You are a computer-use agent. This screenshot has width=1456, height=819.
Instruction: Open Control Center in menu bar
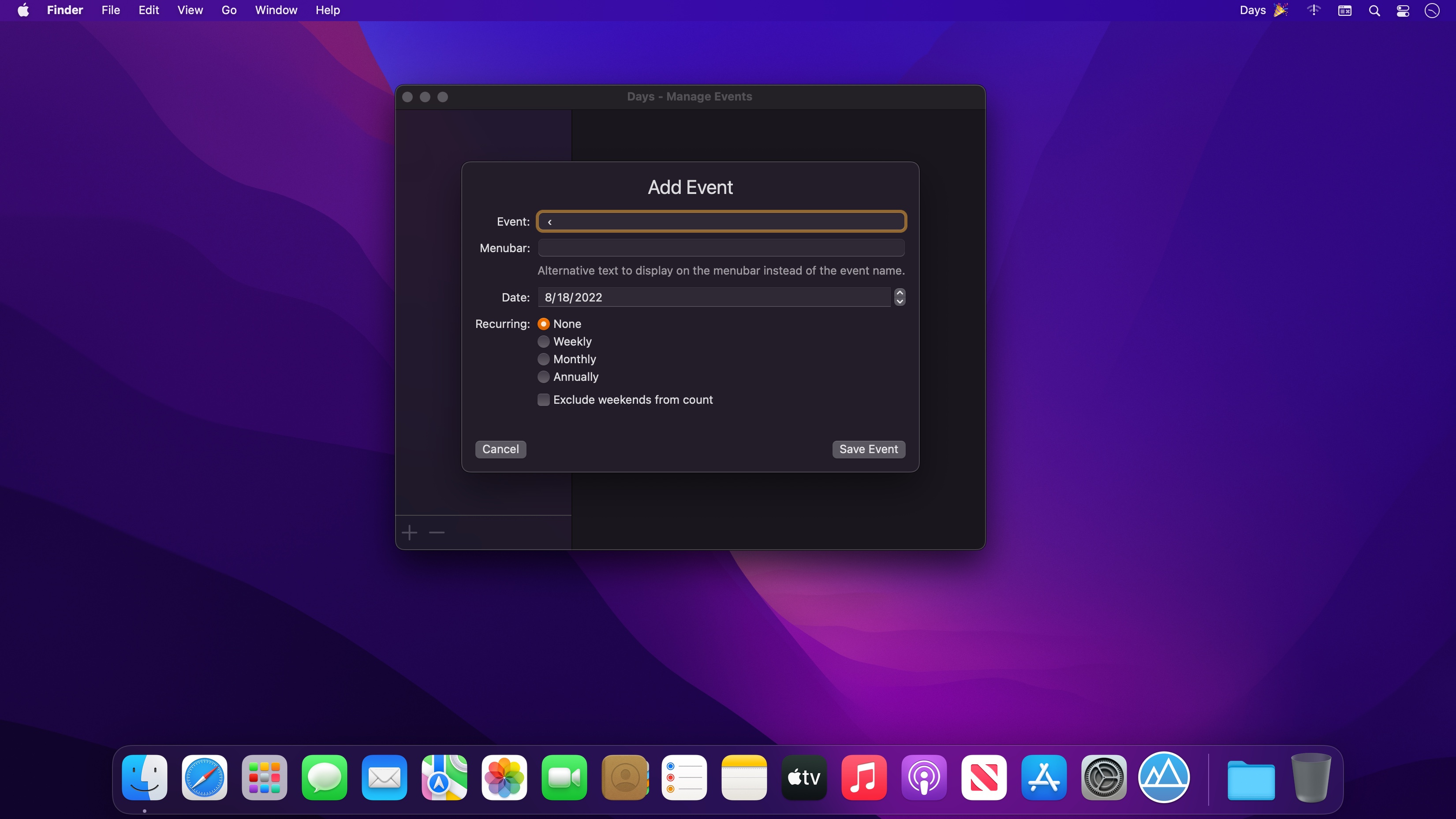point(1403,10)
